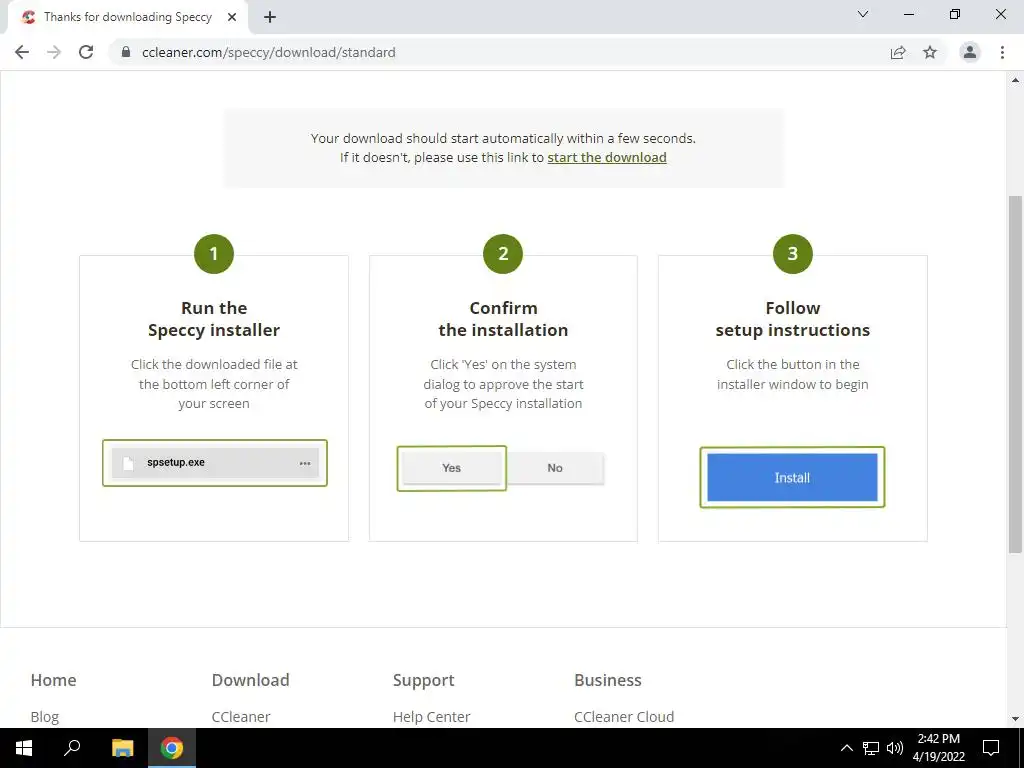This screenshot has width=1024, height=768.
Task: Open the CCleaner footer link
Action: [x=241, y=716]
